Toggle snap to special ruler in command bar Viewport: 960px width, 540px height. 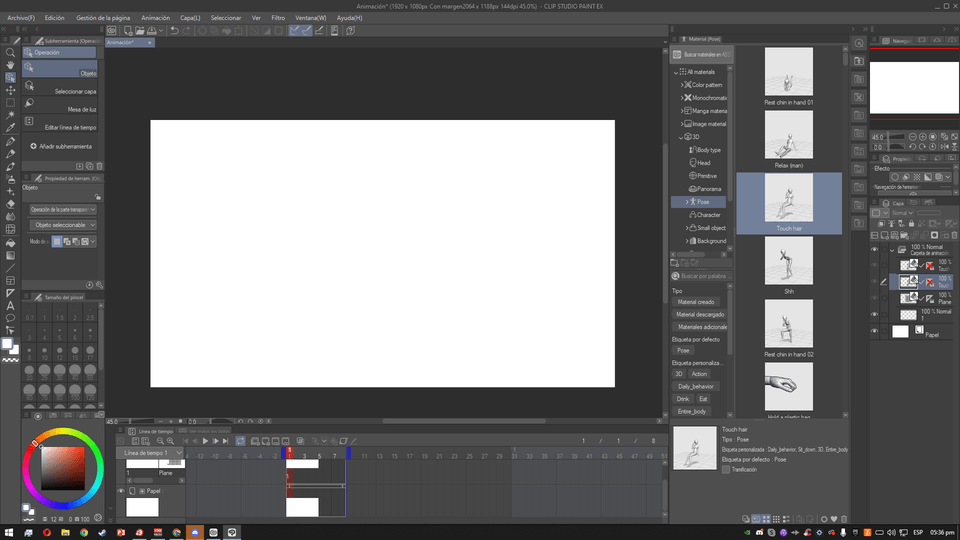(x=306, y=31)
